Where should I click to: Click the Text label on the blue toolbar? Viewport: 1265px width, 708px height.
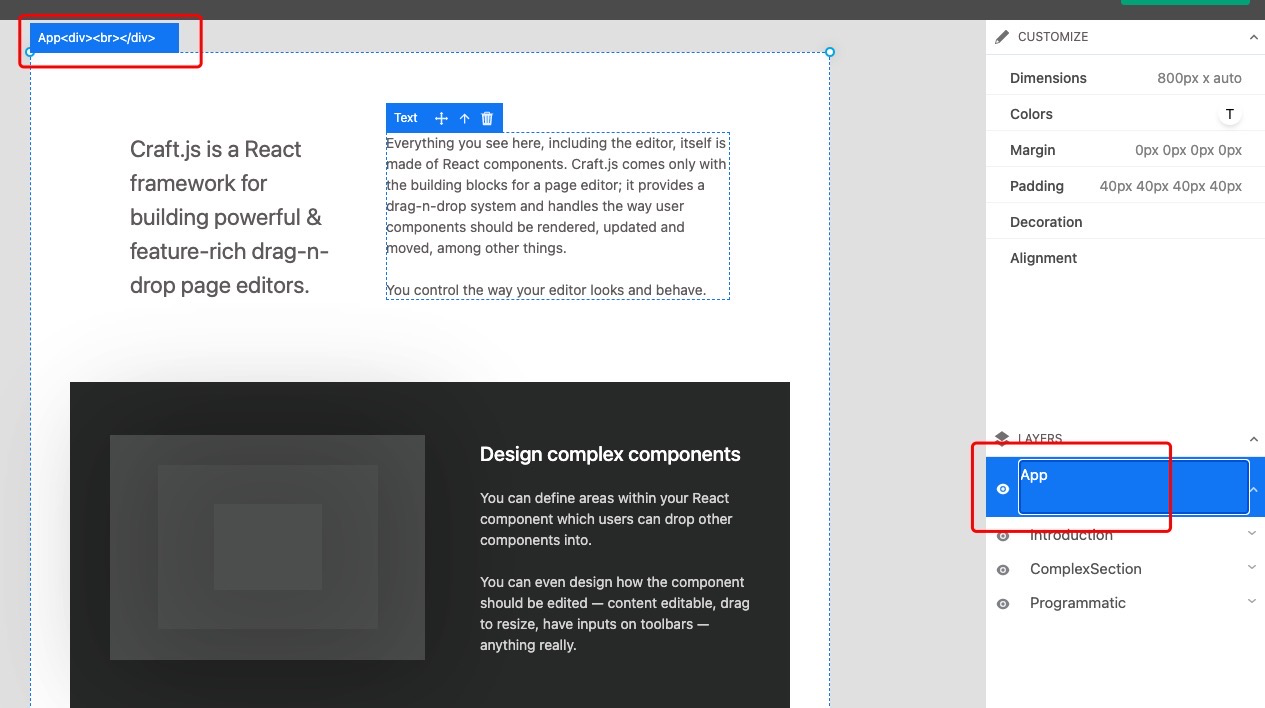tap(405, 118)
